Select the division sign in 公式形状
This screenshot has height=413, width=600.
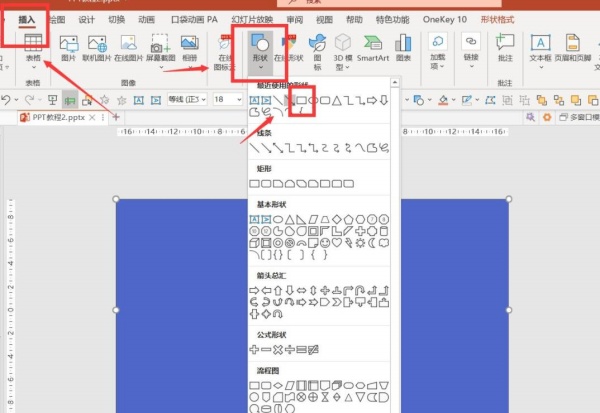click(x=290, y=349)
